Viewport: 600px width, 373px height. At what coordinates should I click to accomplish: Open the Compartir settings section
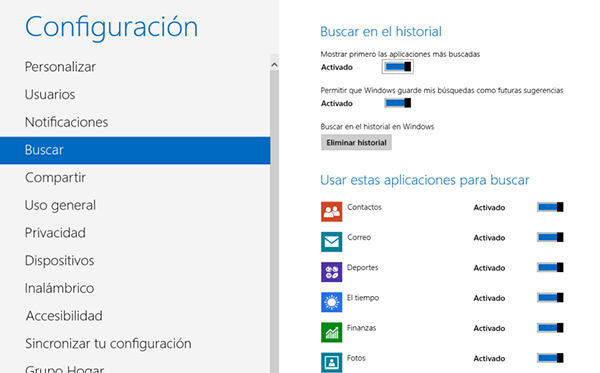pyautogui.click(x=135, y=178)
